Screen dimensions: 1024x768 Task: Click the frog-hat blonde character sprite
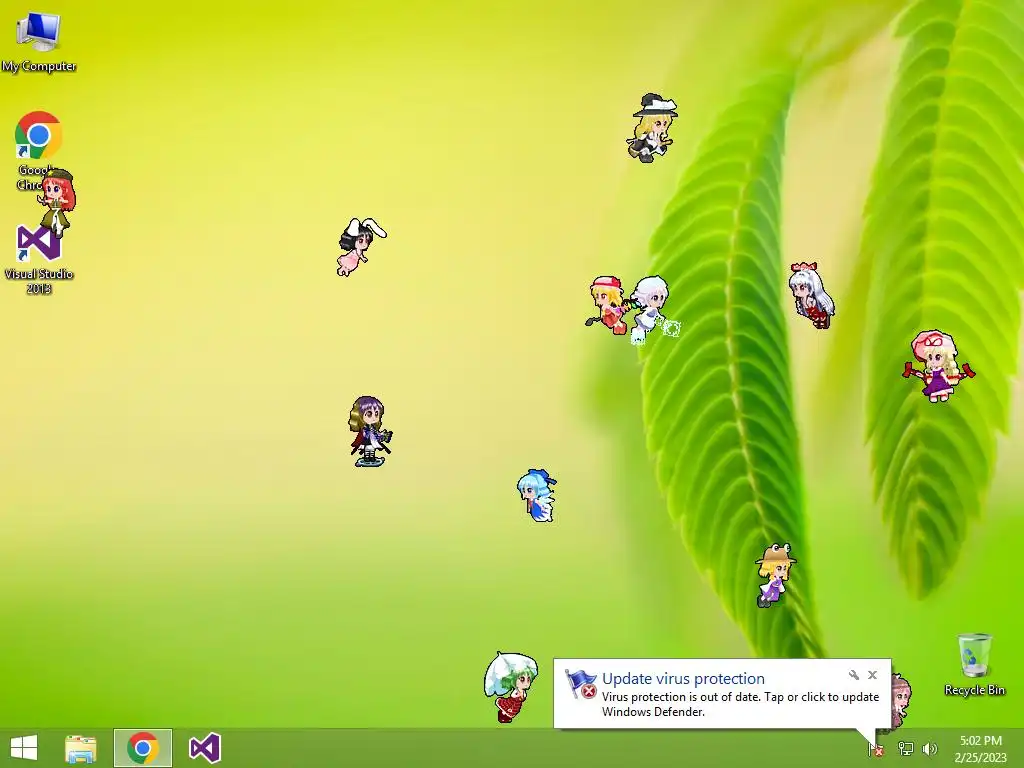[775, 575]
